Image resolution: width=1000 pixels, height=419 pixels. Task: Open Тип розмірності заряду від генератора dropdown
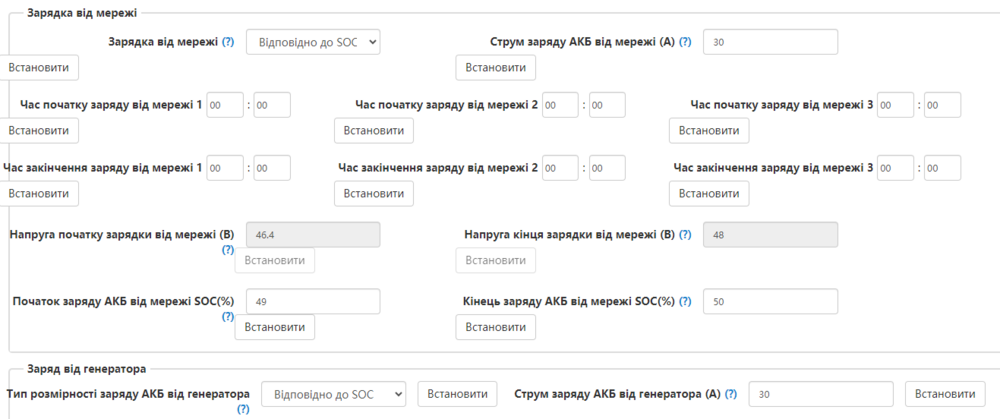[333, 394]
